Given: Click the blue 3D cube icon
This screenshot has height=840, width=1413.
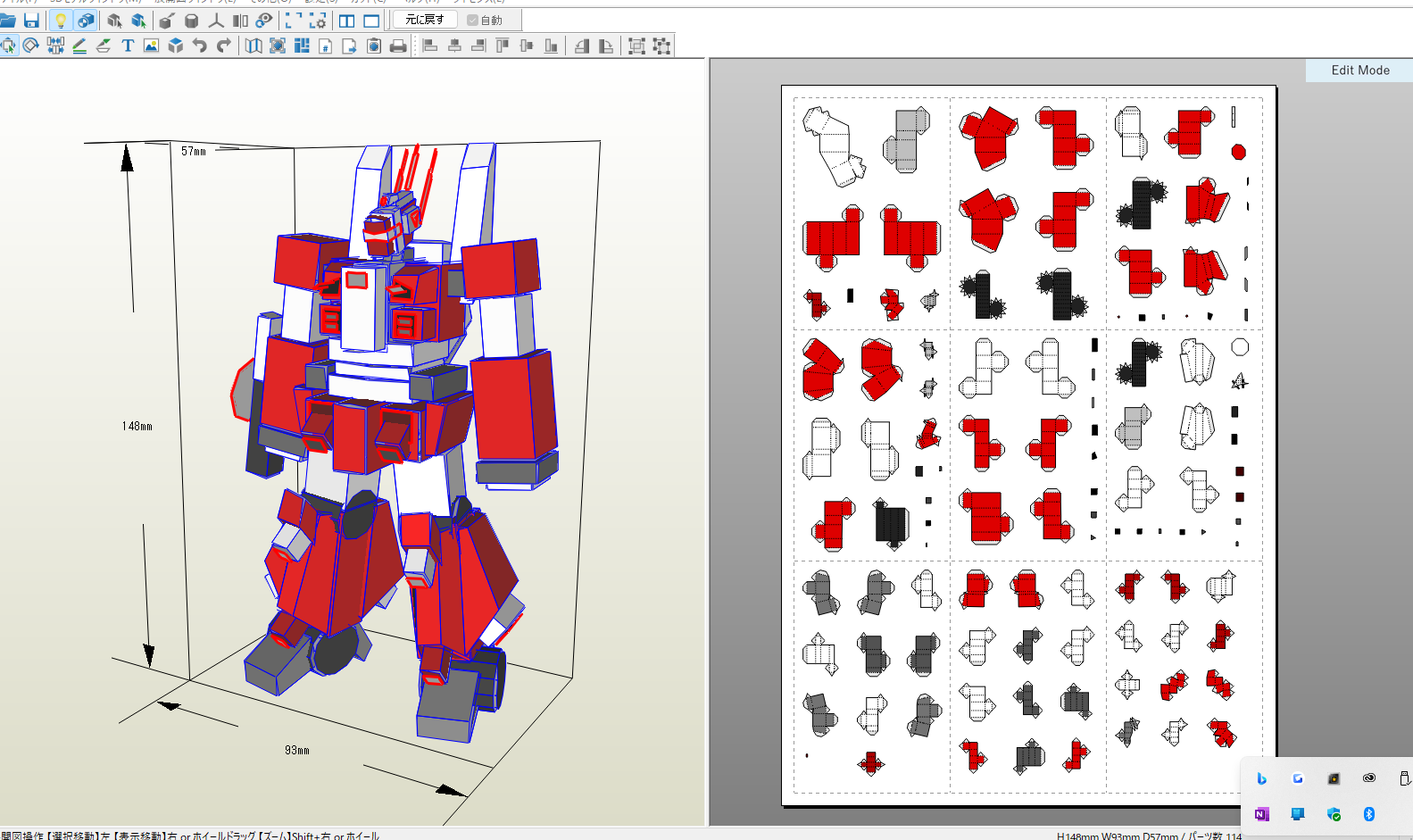Looking at the screenshot, I should (176, 46).
